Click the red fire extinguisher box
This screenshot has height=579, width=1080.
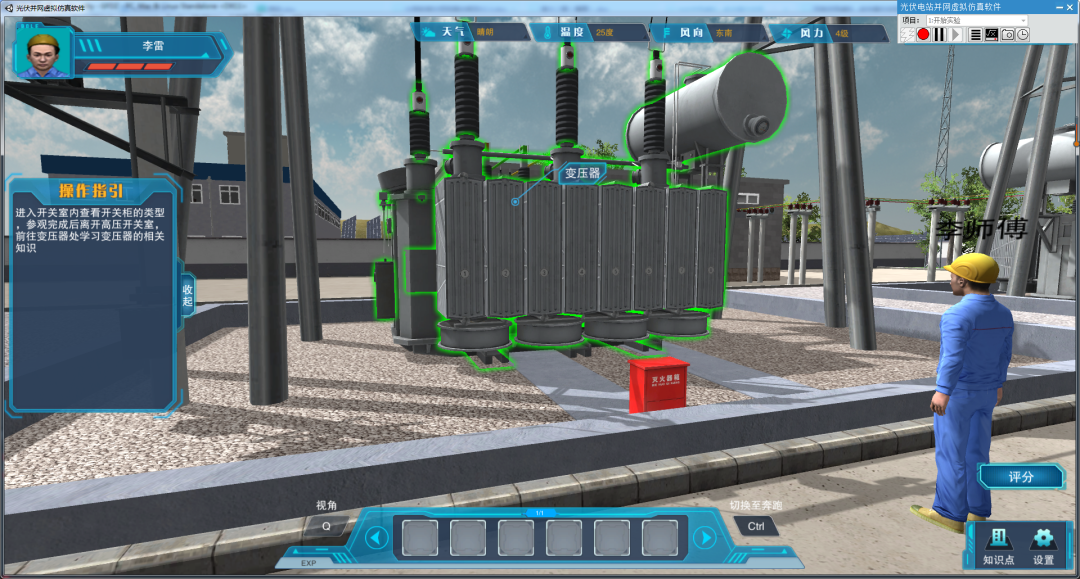[x=658, y=384]
